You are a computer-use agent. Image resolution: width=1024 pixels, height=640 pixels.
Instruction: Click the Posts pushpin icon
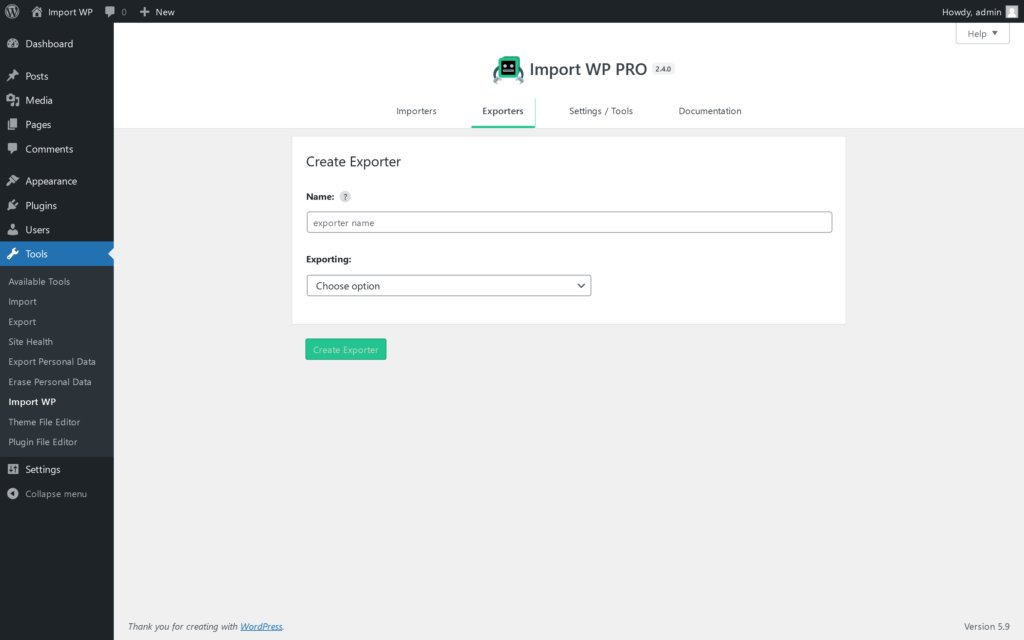[x=12, y=76]
